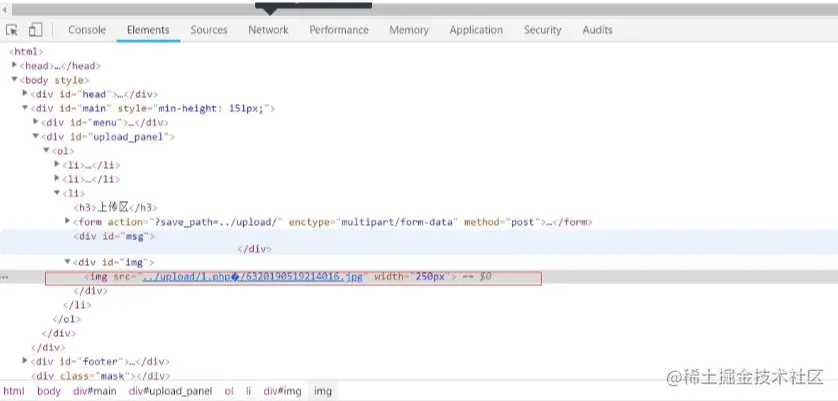Select the html root tag line
The width and height of the screenshot is (838, 401).
coord(26,52)
